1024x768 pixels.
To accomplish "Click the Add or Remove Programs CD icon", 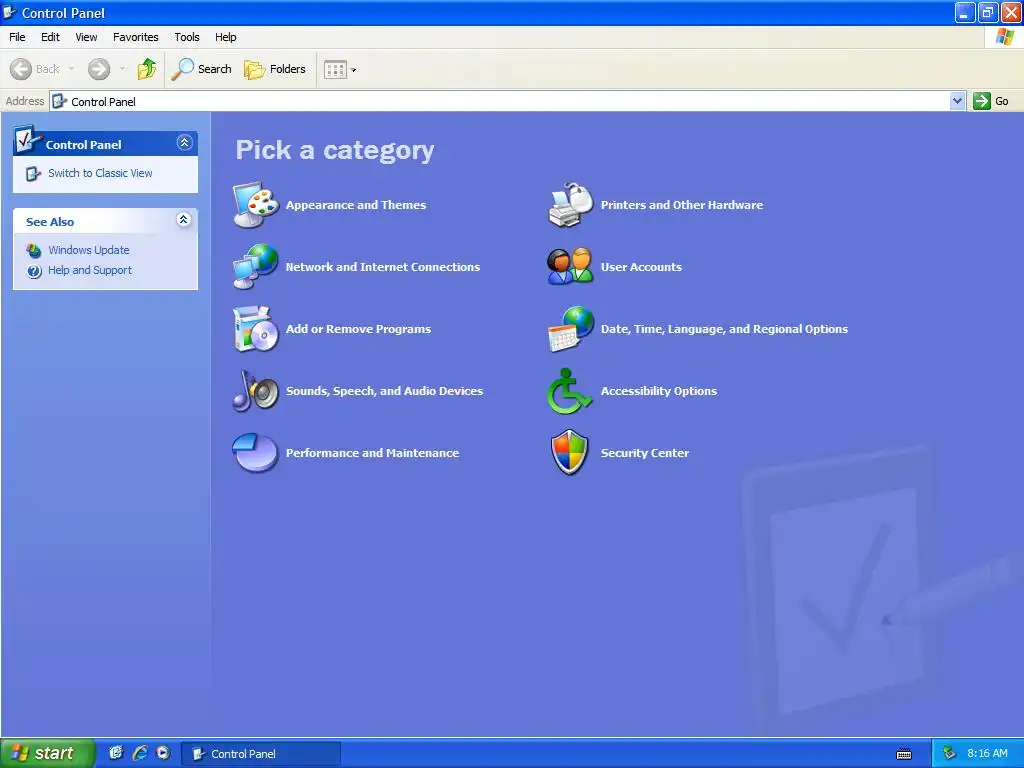I will 256,328.
